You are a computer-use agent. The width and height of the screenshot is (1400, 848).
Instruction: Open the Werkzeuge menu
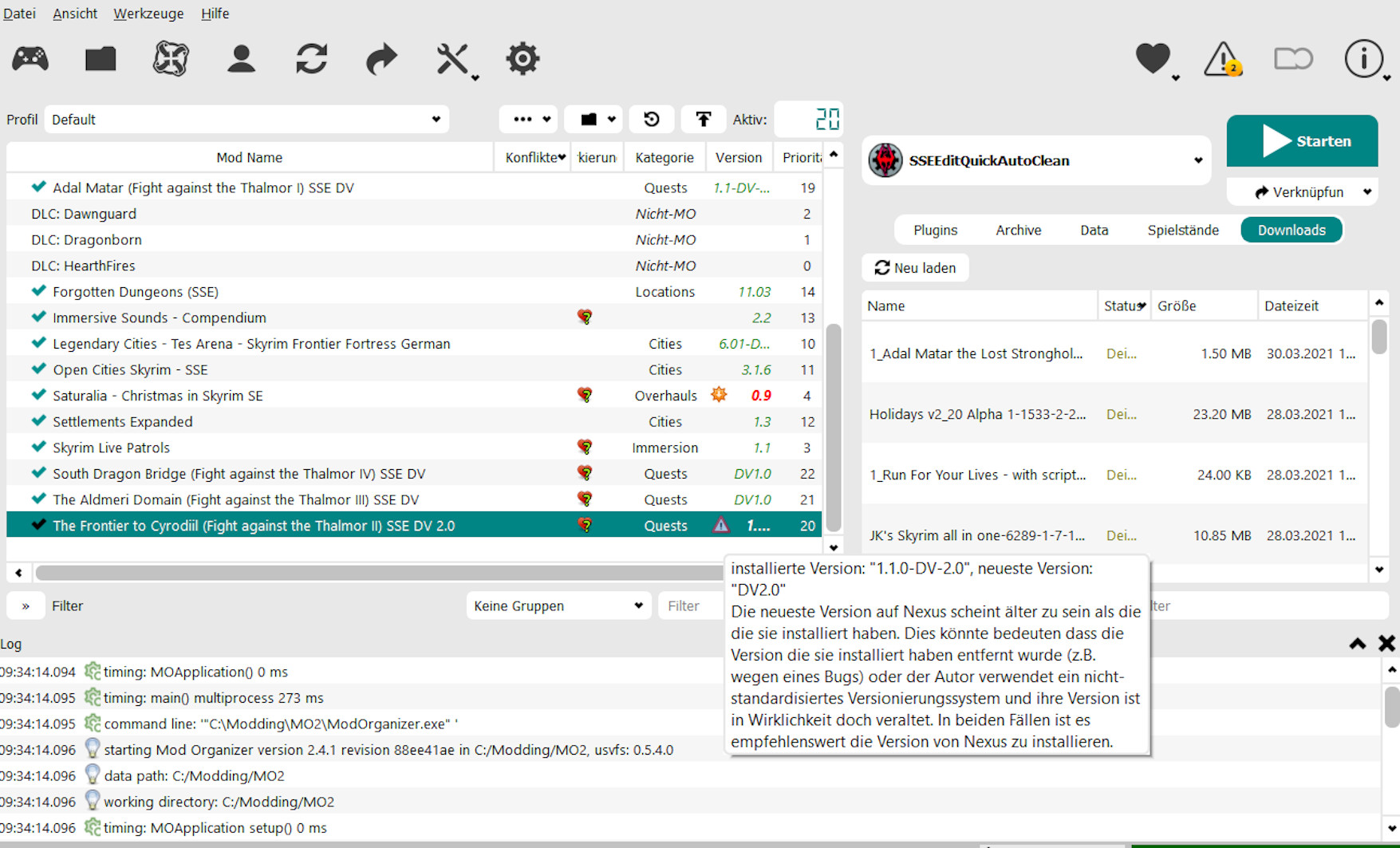pos(148,14)
